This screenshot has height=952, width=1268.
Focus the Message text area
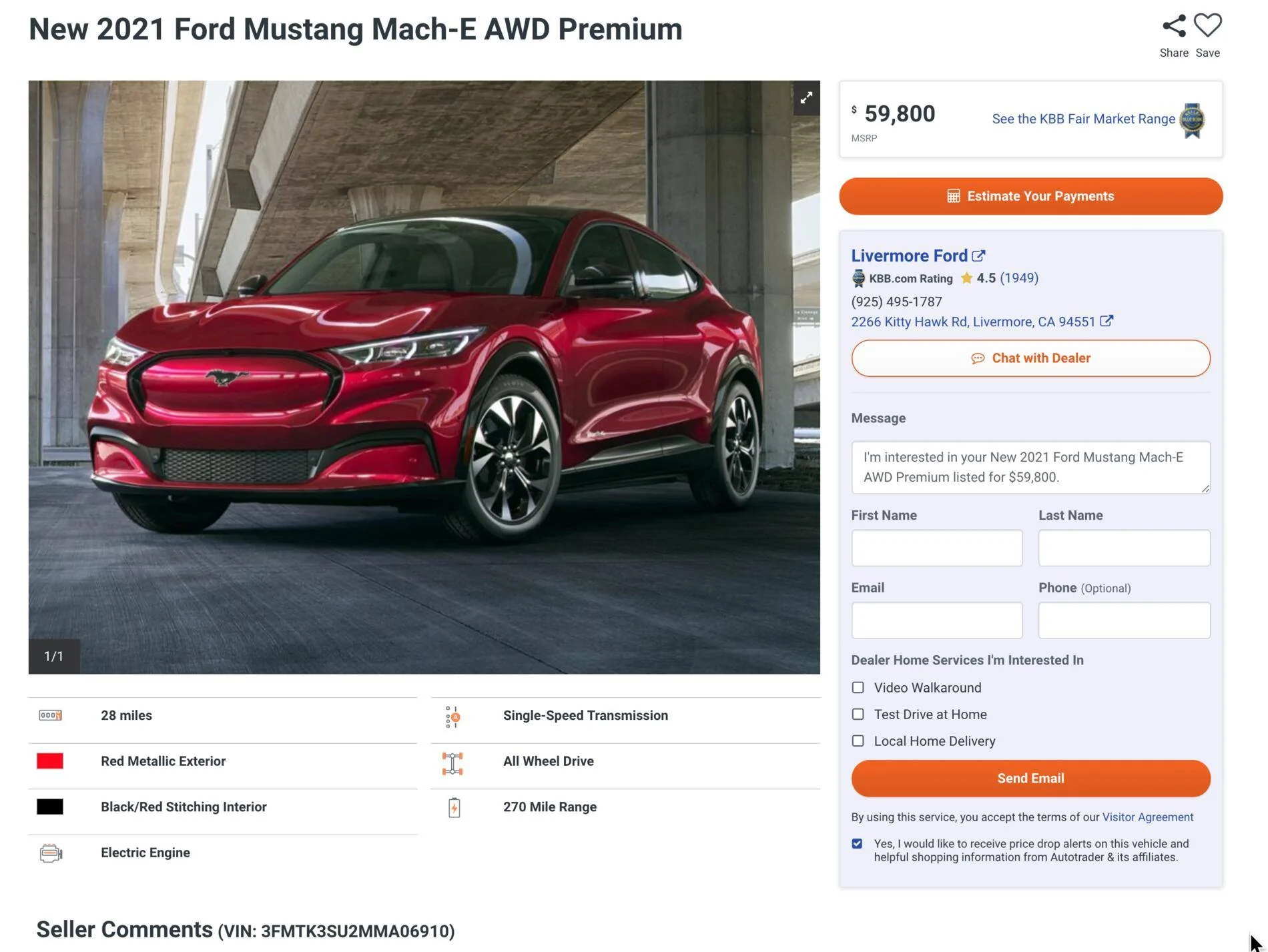[x=1031, y=468]
